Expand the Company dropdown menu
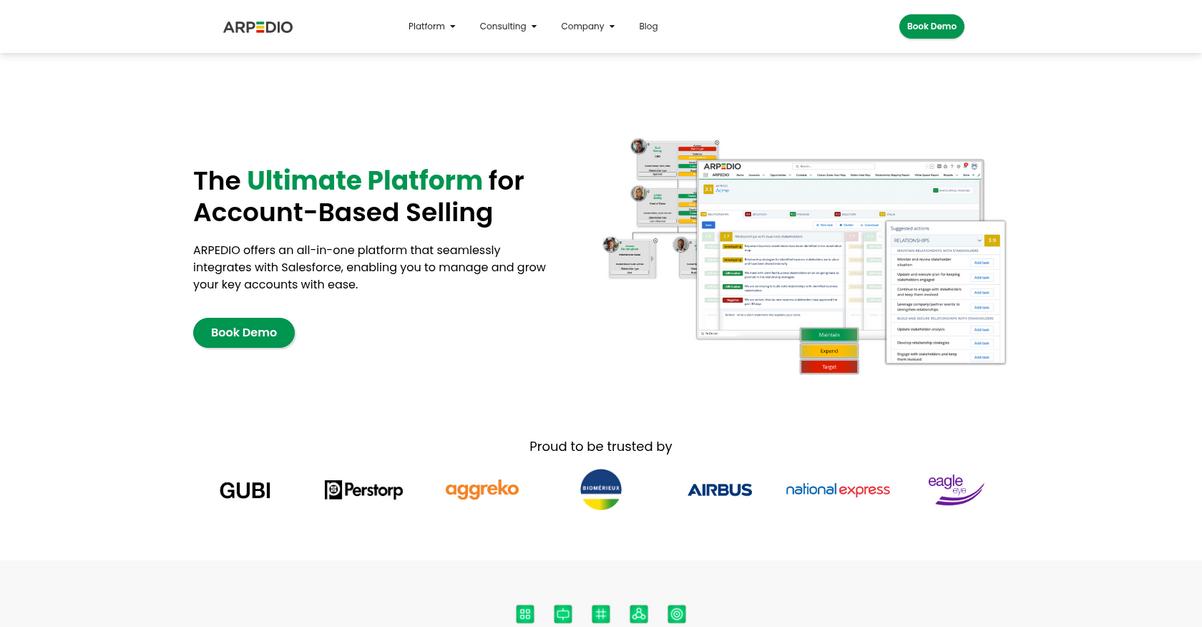This screenshot has height=627, width=1202. [588, 27]
